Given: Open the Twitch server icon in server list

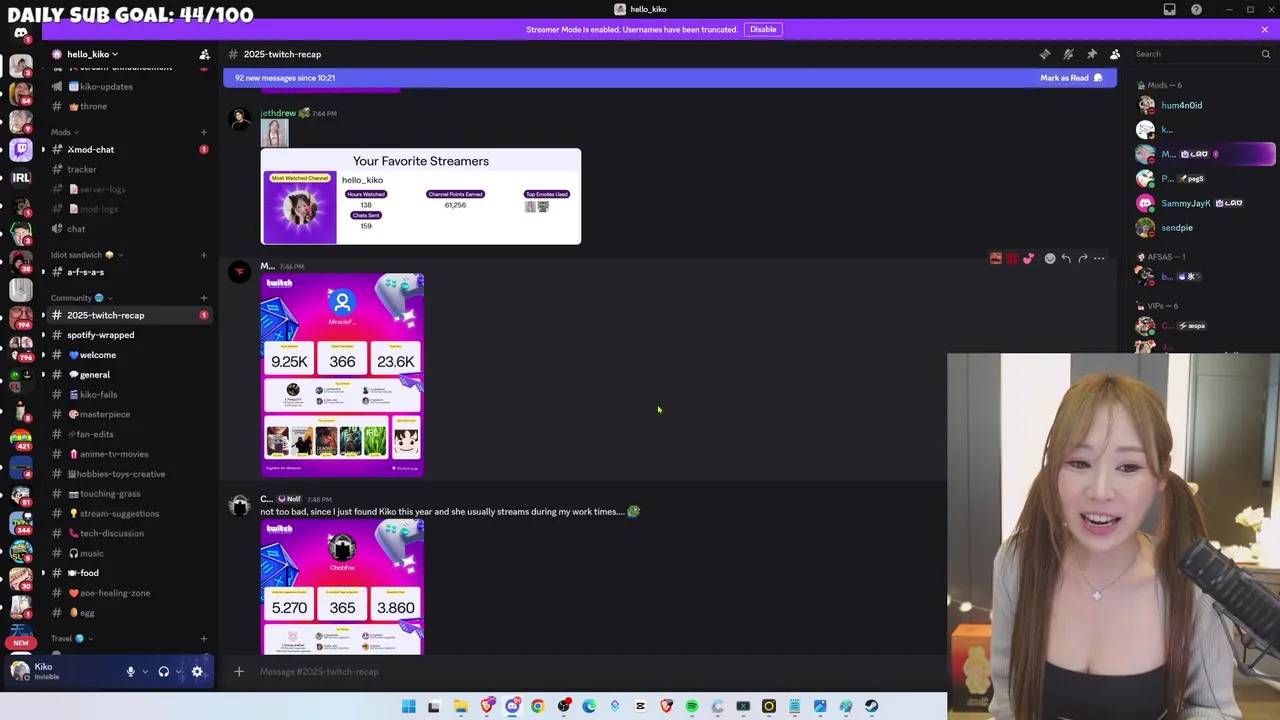Looking at the screenshot, I should 21,150.
